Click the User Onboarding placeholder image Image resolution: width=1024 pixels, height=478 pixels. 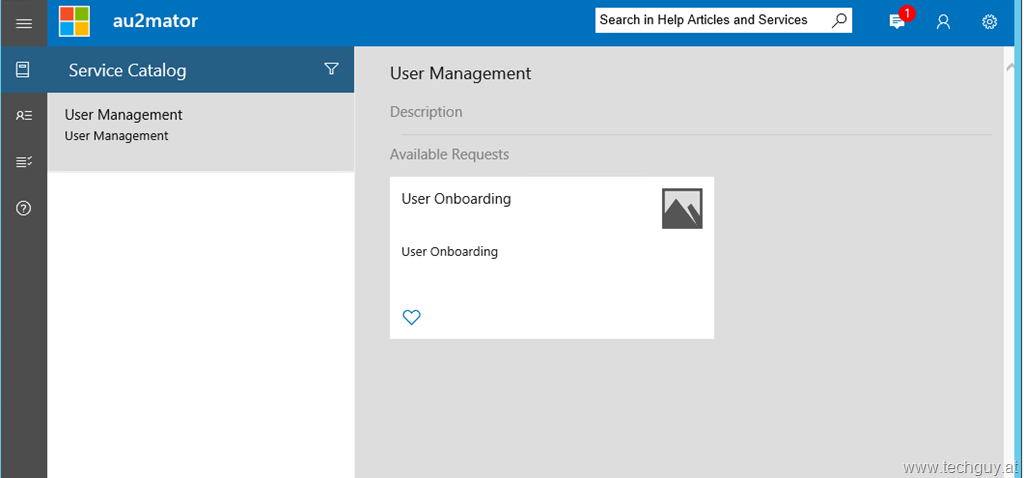click(682, 208)
